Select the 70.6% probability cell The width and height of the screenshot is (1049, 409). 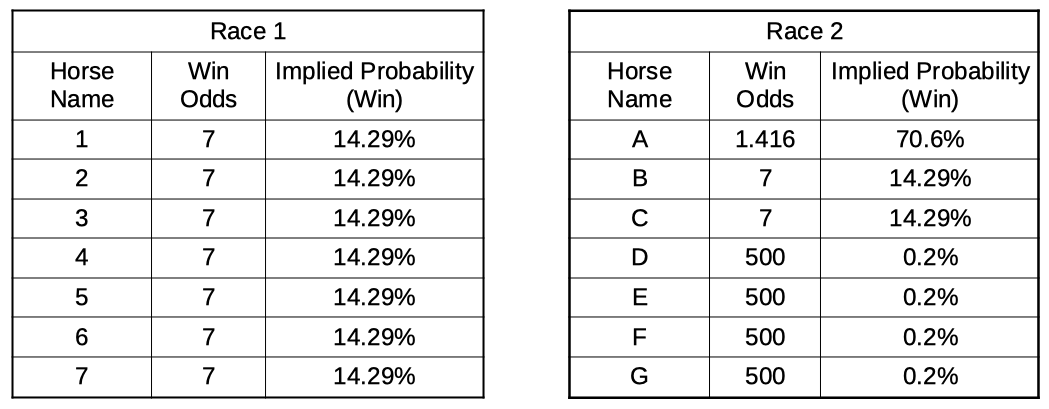pyautogui.click(x=930, y=140)
